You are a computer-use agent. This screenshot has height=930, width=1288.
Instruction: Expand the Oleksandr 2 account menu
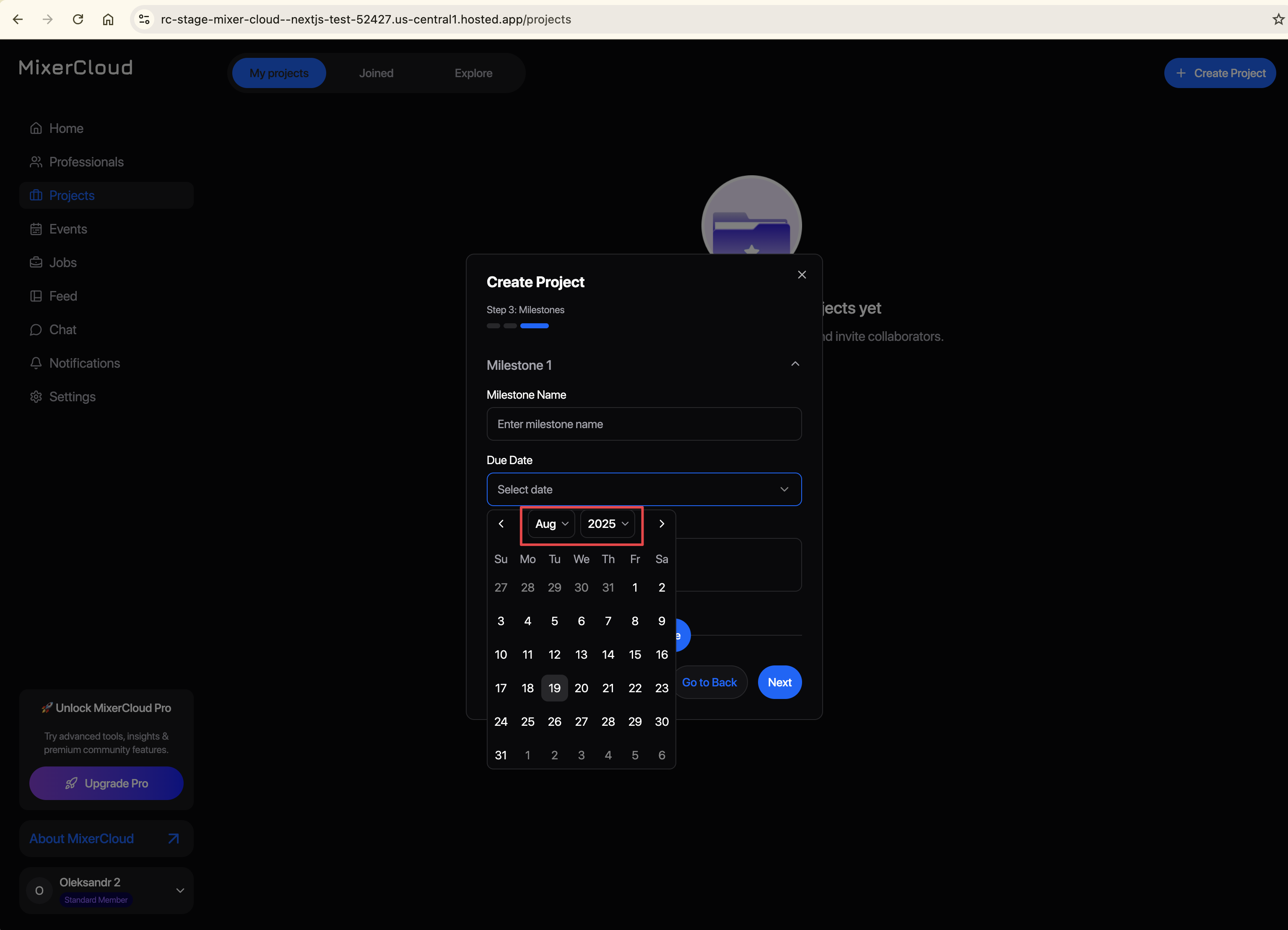[x=180, y=890]
